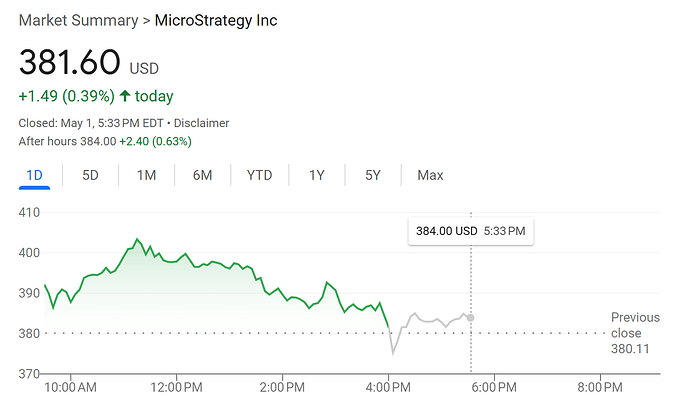Open the Disclaimer link
Viewport: 690px width, 403px height.
(x=201, y=123)
